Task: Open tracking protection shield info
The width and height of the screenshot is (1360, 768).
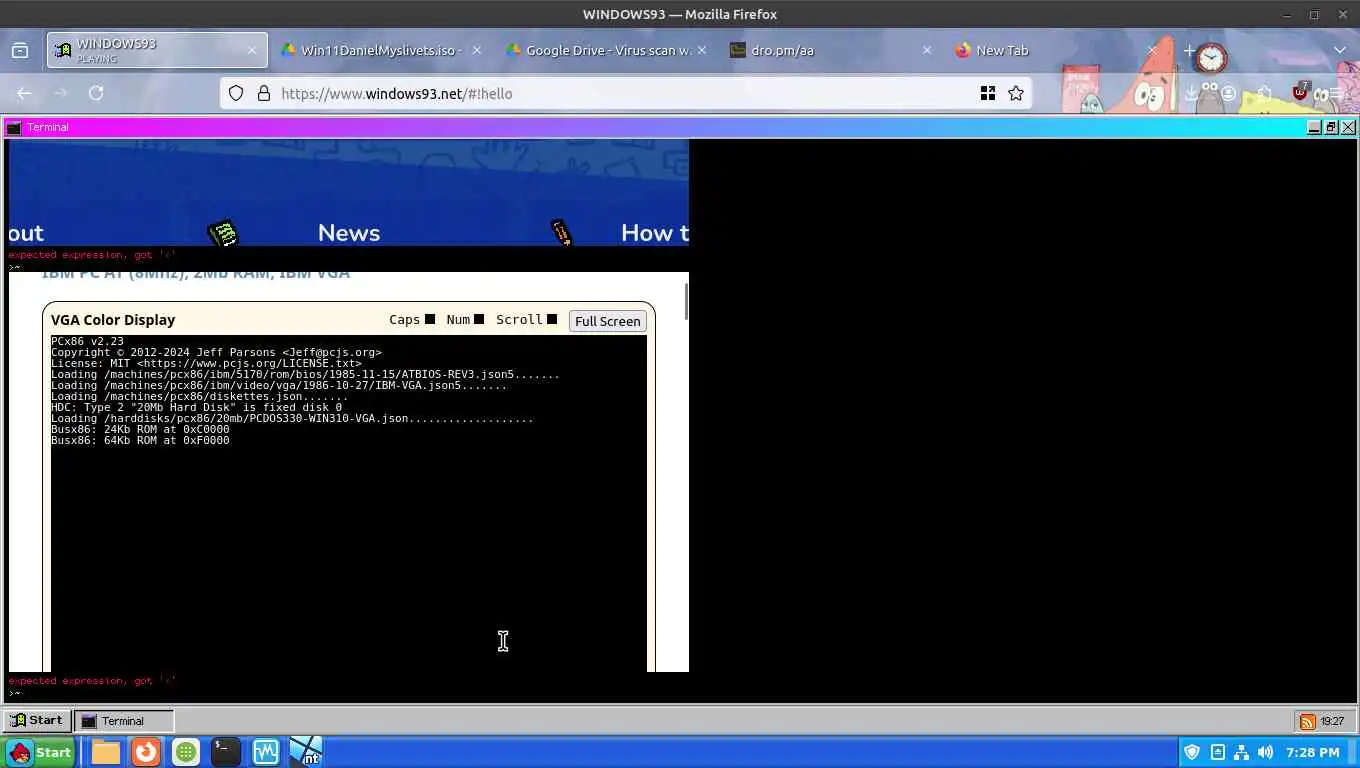Action: pos(236,93)
